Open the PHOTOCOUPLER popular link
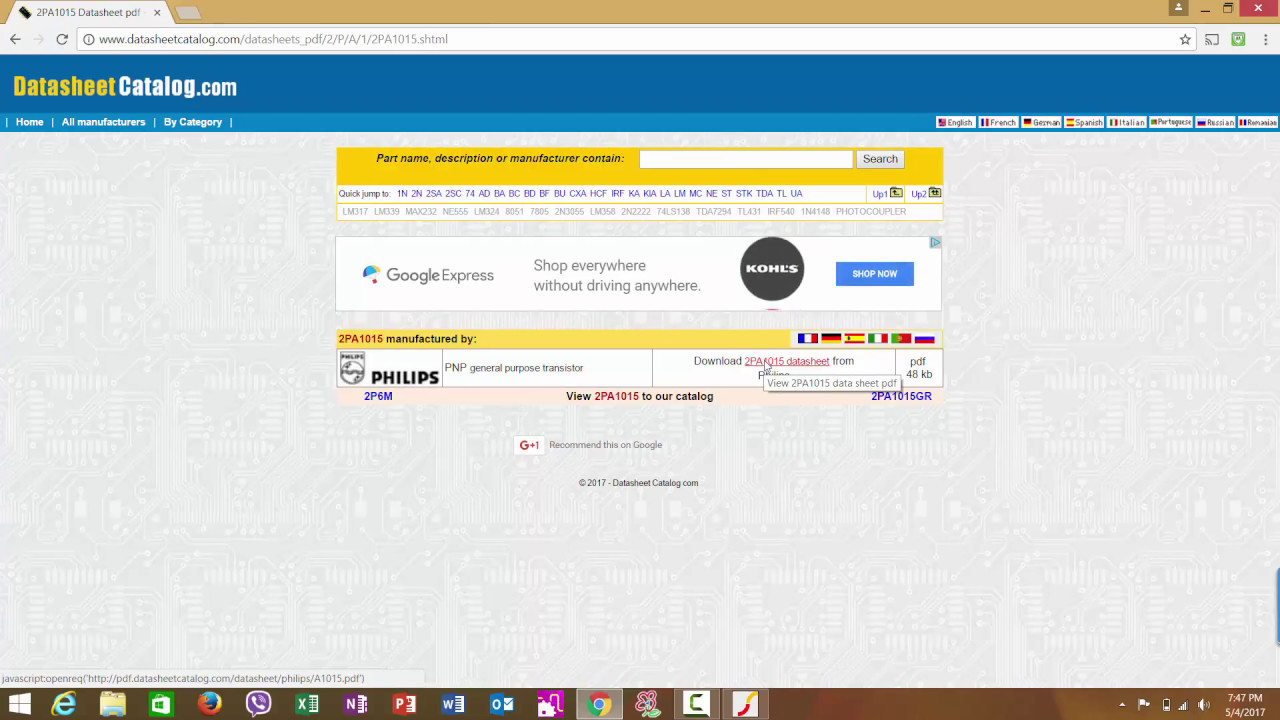1280x720 pixels. [x=871, y=212]
